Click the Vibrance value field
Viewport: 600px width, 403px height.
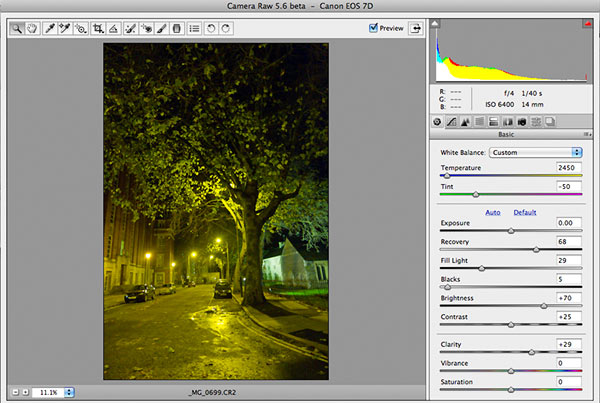(x=569, y=363)
